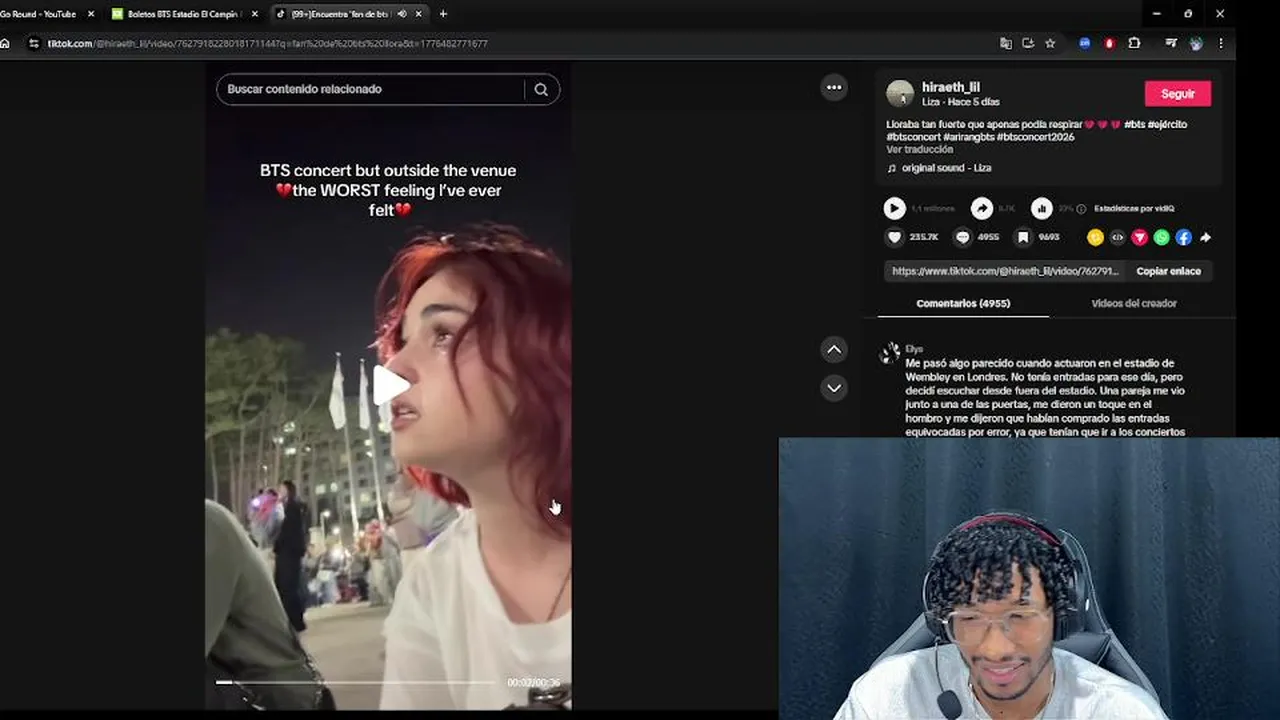1280x720 pixels.
Task: Like the video with the heart icon
Action: 894,237
